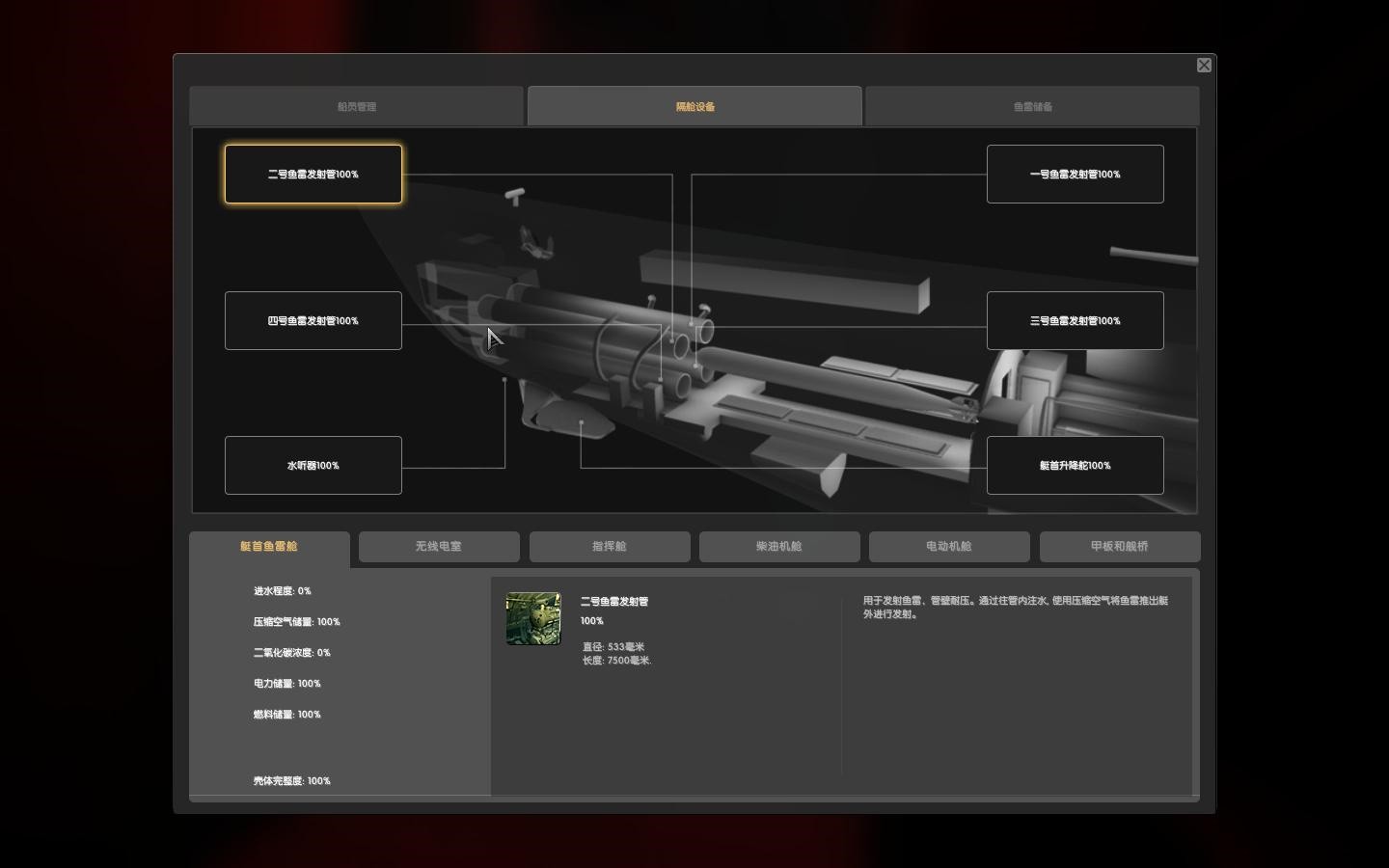Close the compartment equipment window

(x=1204, y=65)
